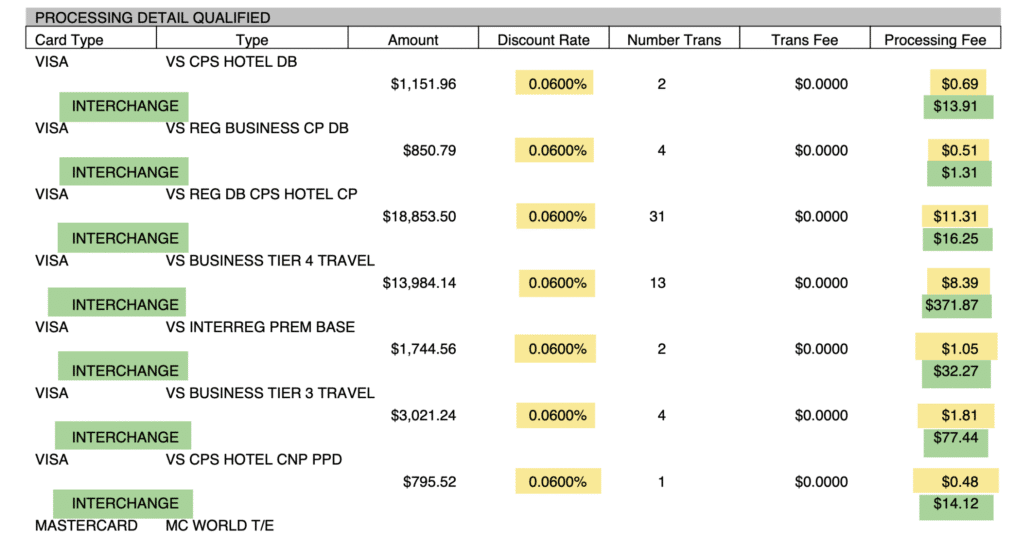Select the green $13.91 interchange fee
This screenshot has width=1024, height=540.
957,106
